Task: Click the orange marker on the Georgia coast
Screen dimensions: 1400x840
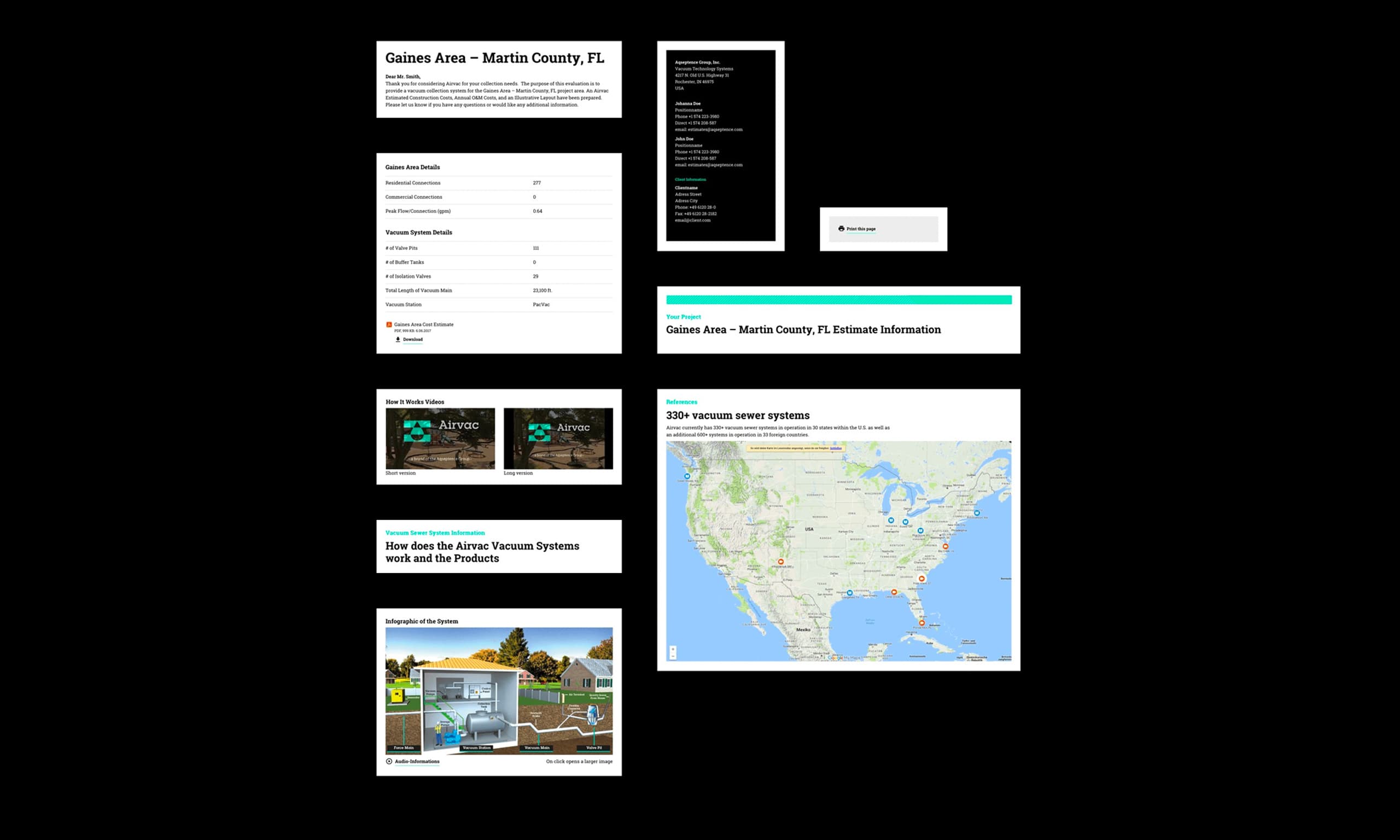Action: tap(922, 579)
